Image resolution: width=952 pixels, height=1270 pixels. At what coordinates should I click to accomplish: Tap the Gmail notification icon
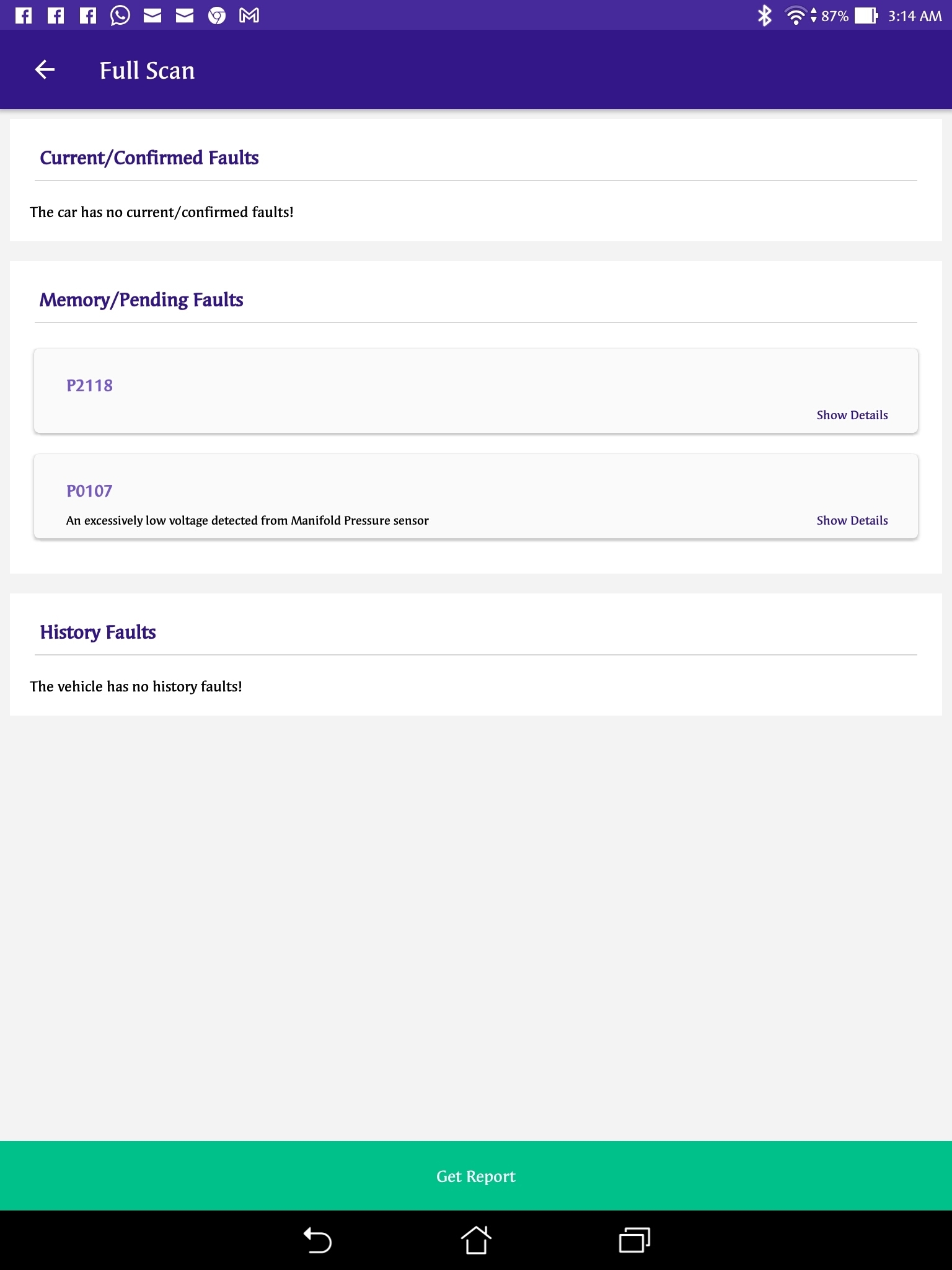(x=249, y=16)
